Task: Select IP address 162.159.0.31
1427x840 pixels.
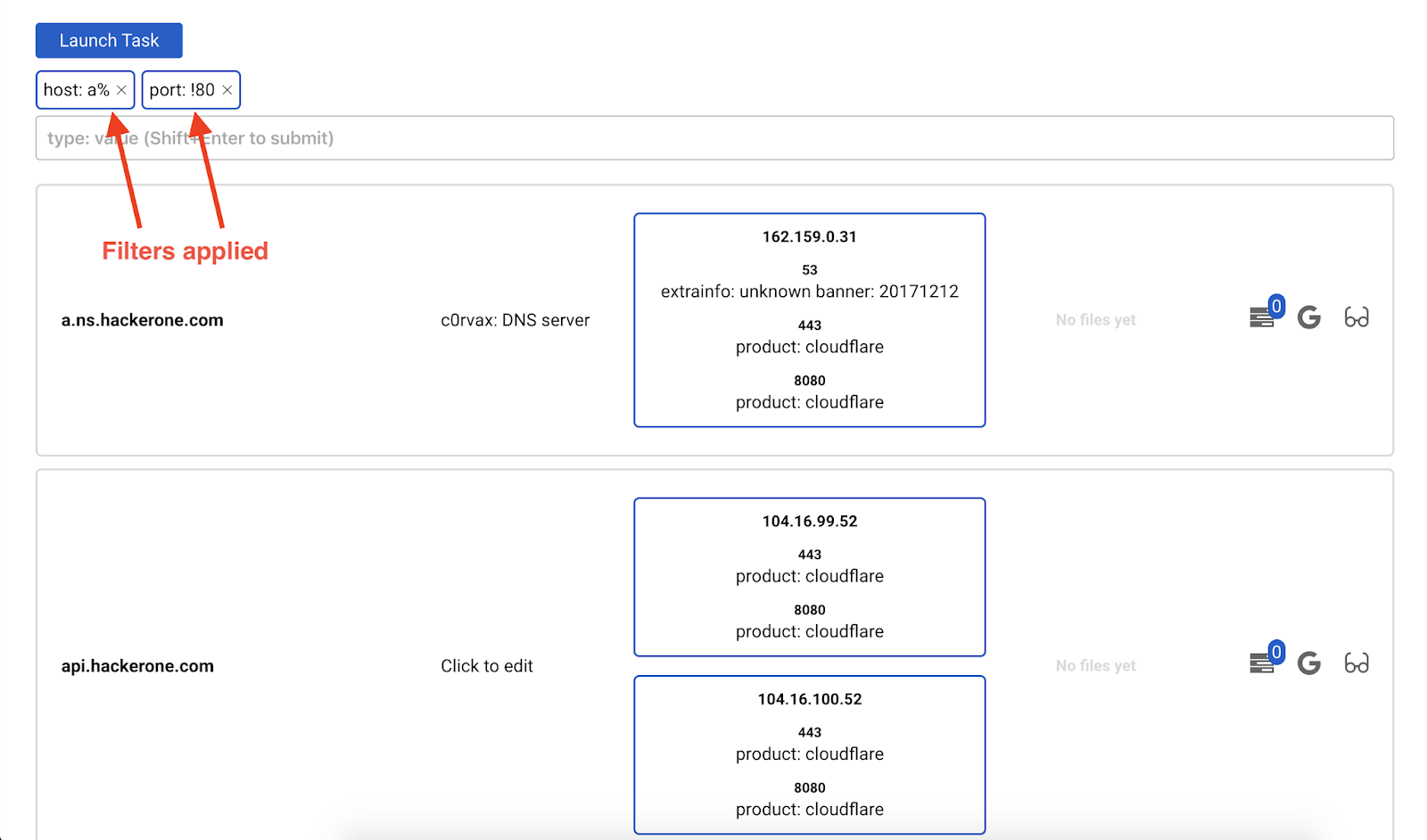Action: pyautogui.click(x=810, y=237)
